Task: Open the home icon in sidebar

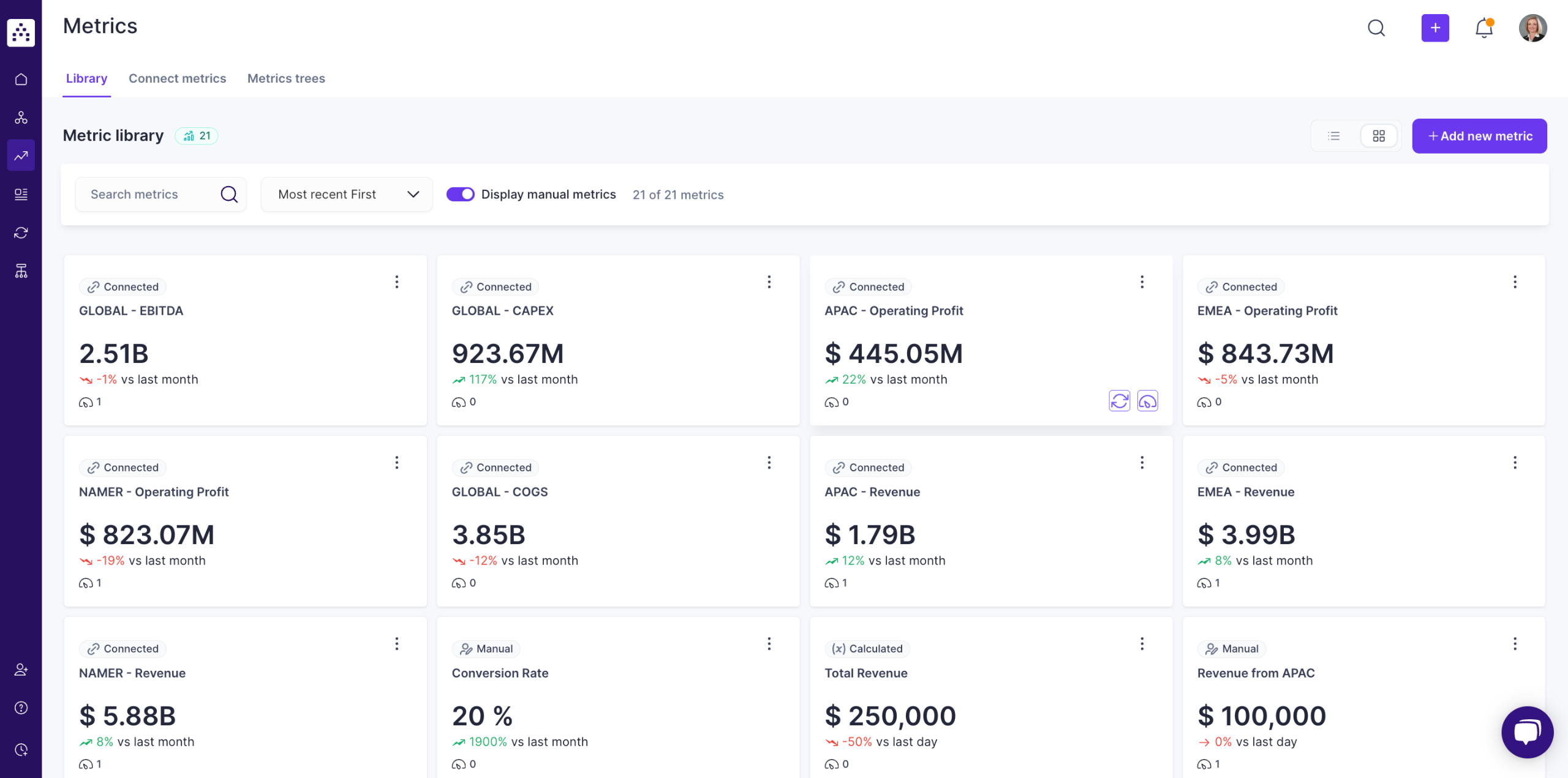Action: [21, 79]
